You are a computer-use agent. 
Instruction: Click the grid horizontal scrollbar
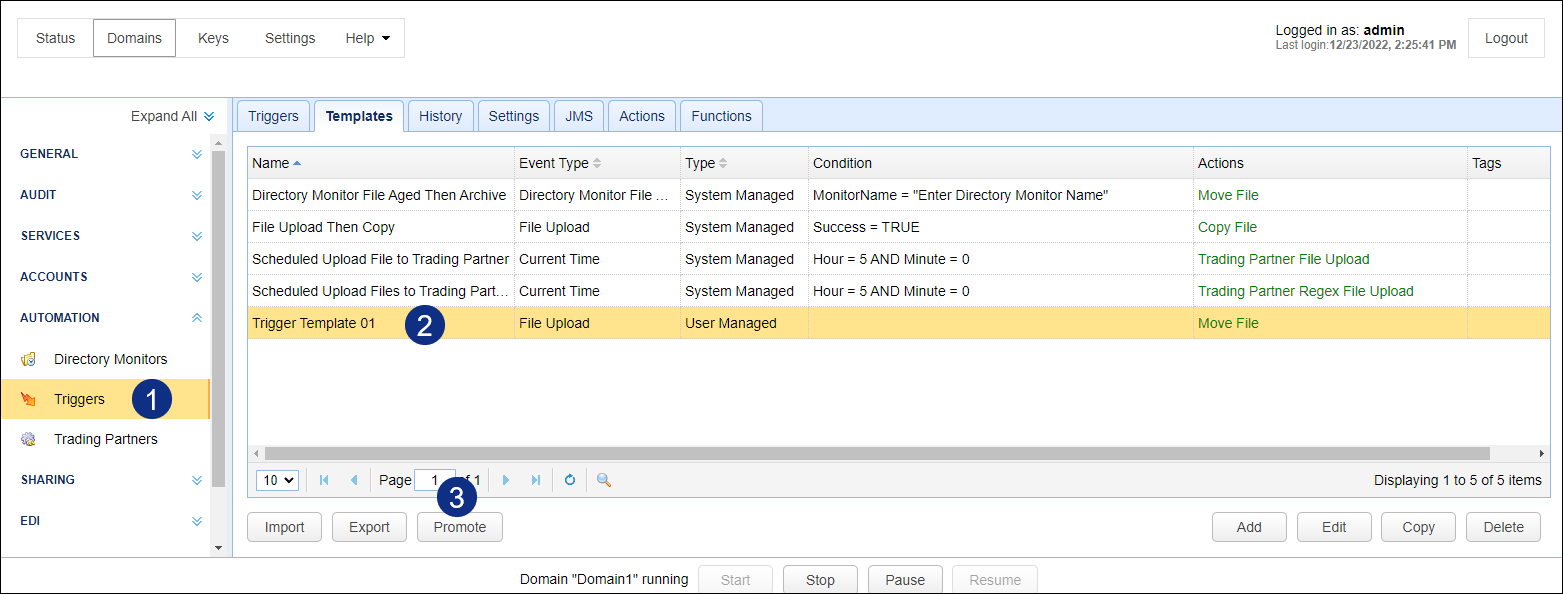click(x=877, y=453)
